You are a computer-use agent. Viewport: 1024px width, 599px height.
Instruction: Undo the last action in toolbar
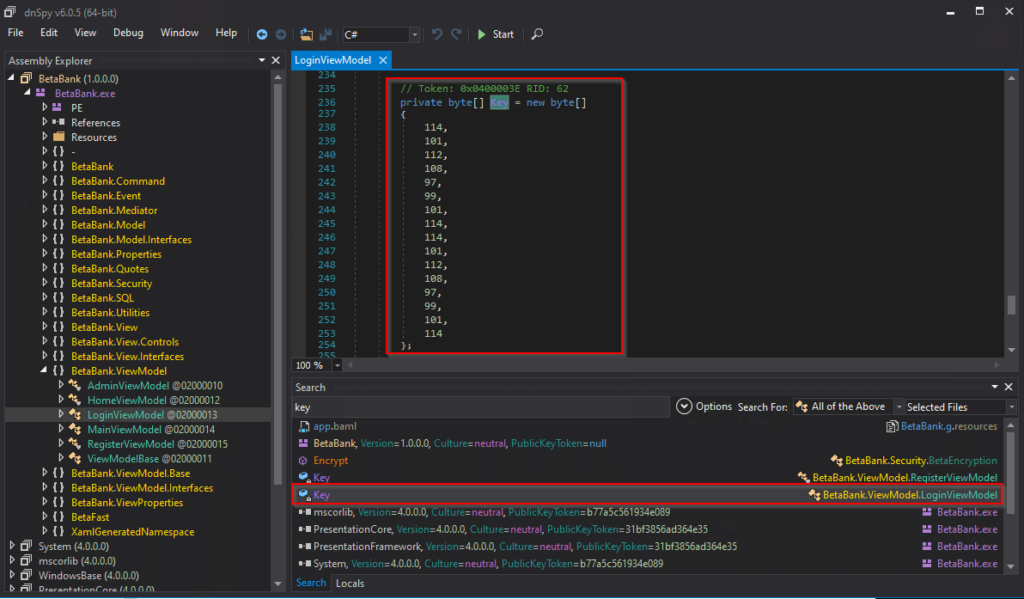(437, 34)
